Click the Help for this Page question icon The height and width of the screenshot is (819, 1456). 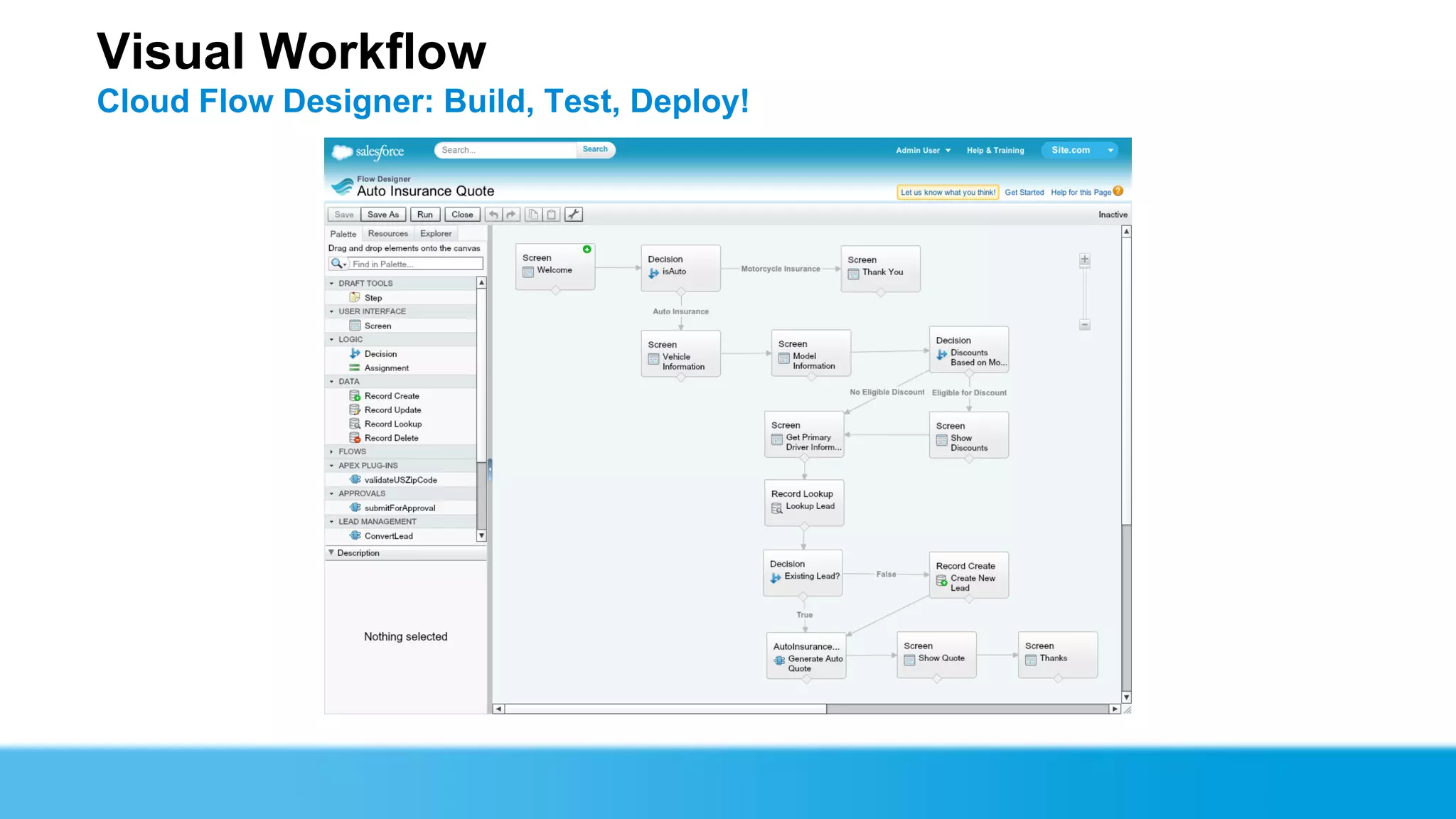point(1118,191)
